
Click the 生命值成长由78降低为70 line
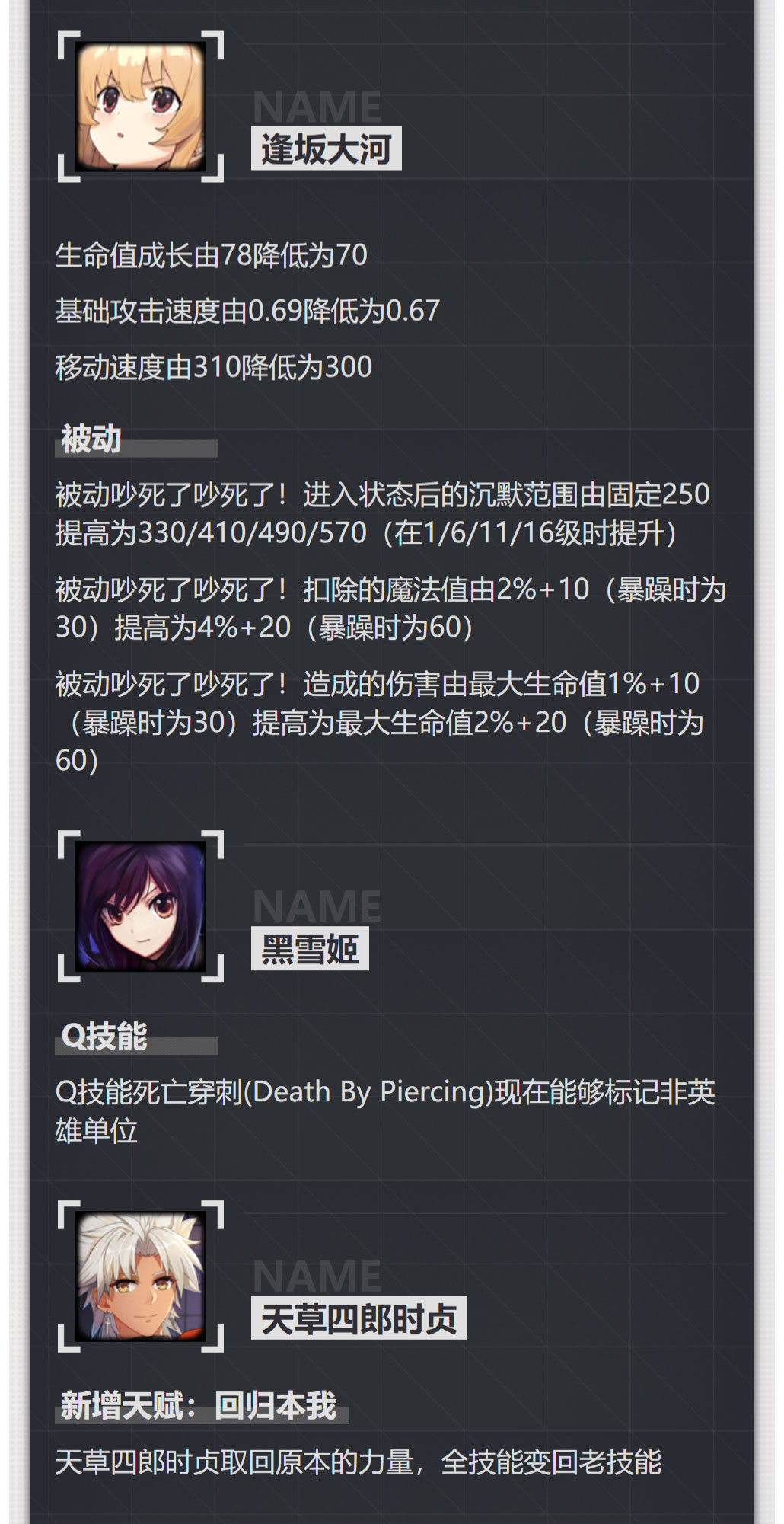(212, 255)
